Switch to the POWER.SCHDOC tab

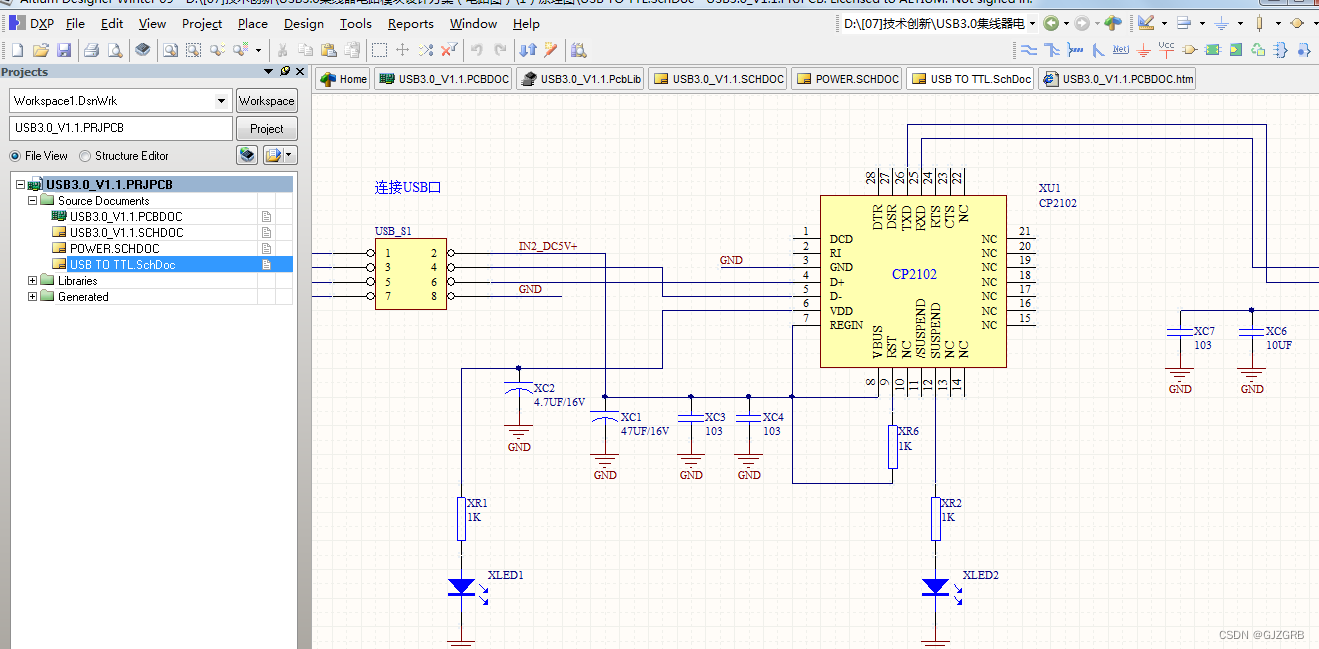point(848,79)
